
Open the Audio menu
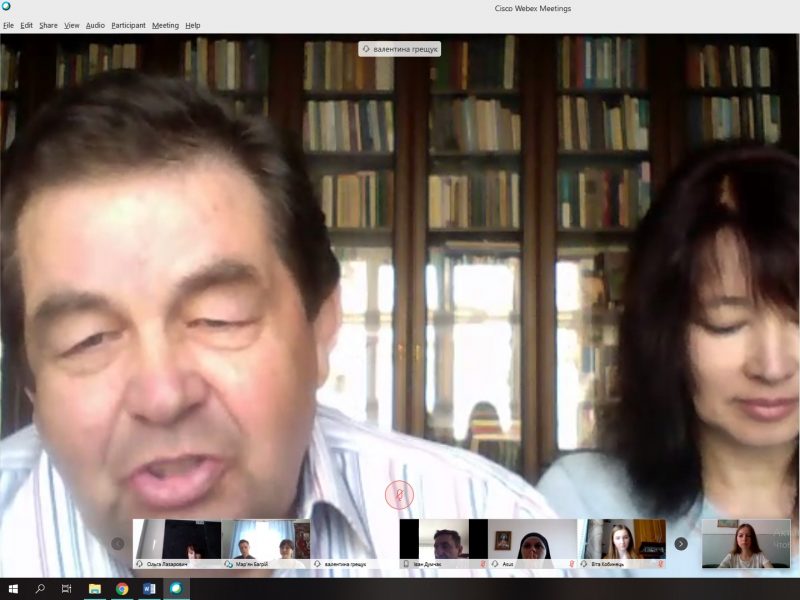pos(95,25)
